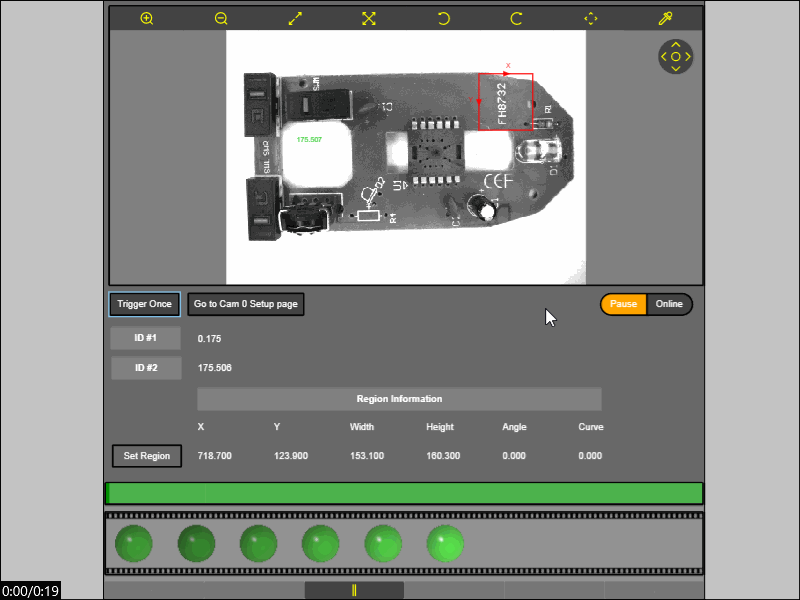Rotate image clockwise
Screen dimensions: 800x600
(517, 18)
